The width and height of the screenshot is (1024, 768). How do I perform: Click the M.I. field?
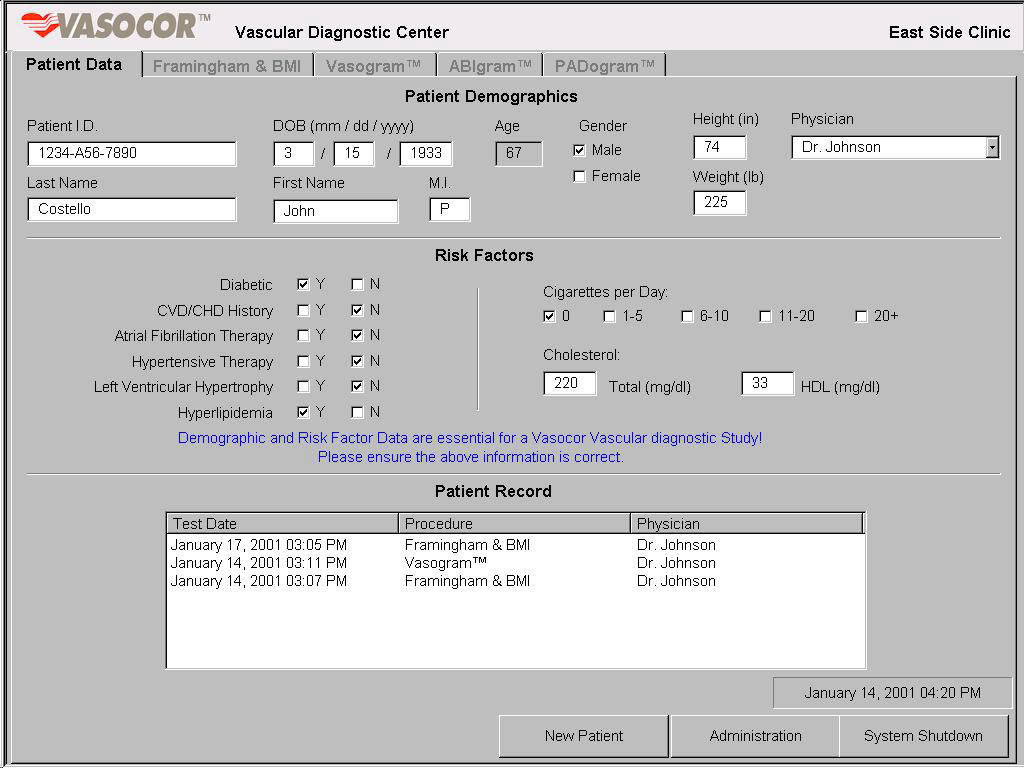pos(450,210)
